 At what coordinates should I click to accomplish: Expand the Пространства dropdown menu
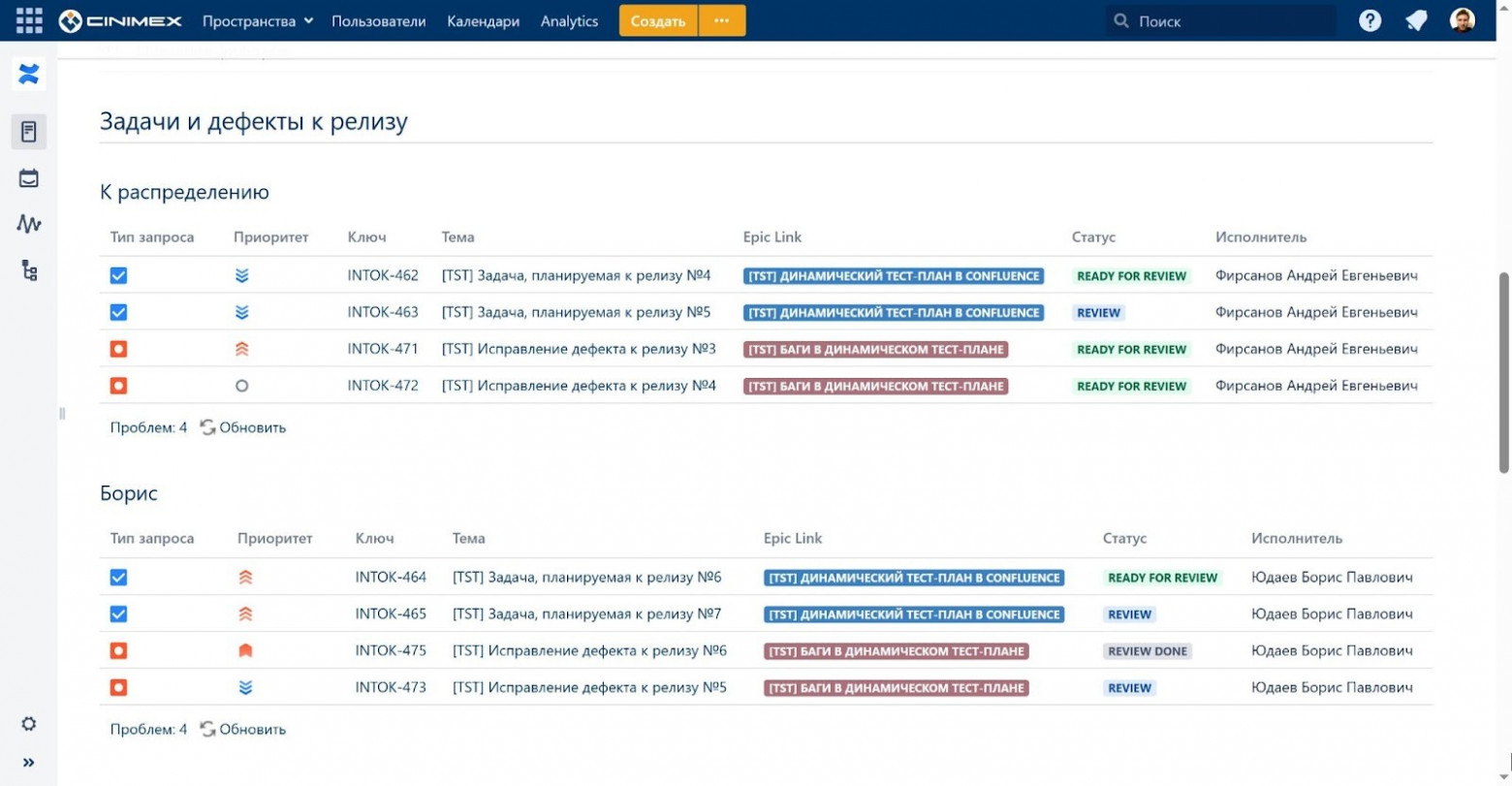[257, 21]
